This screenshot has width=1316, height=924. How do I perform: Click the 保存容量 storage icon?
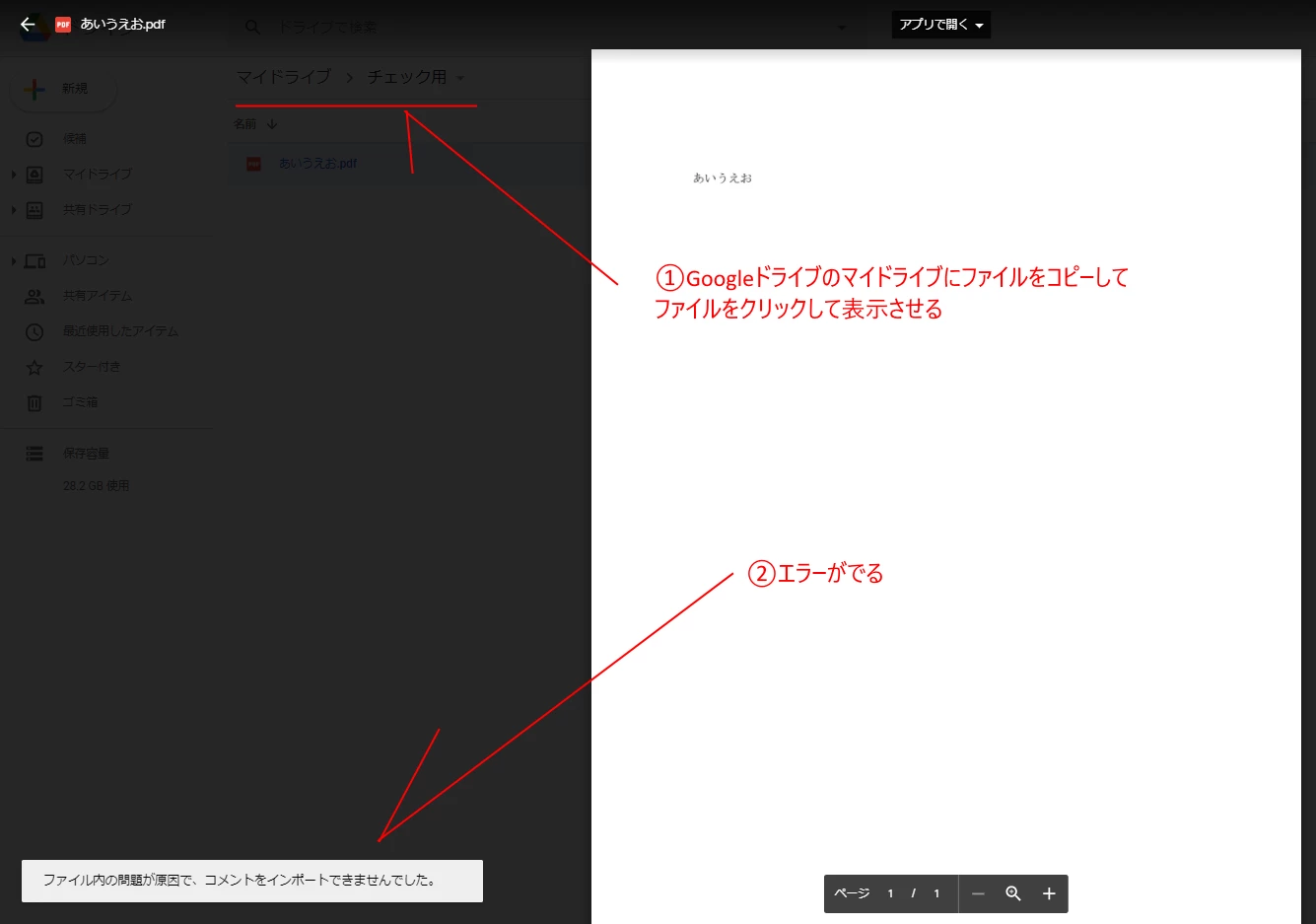[35, 454]
